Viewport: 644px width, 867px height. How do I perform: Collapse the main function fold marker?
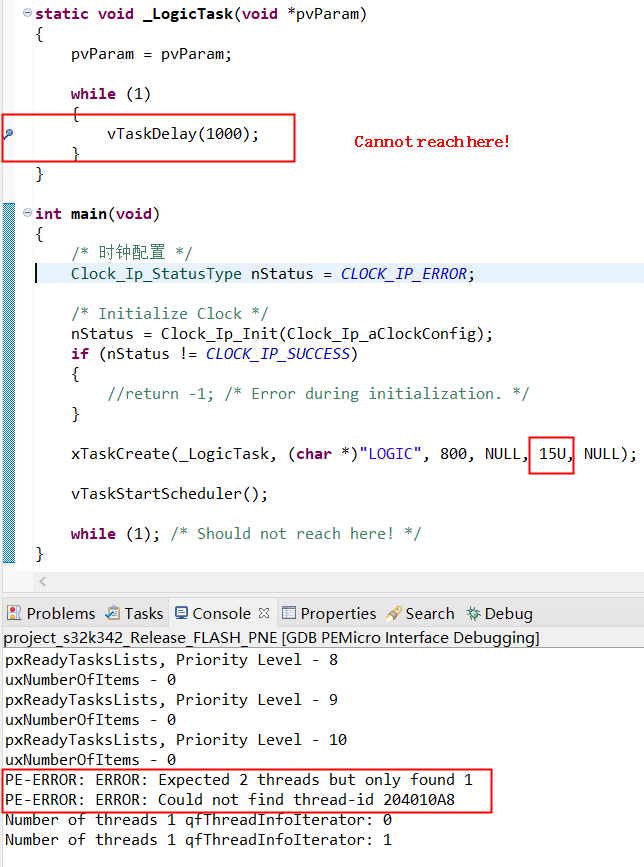click(27, 212)
